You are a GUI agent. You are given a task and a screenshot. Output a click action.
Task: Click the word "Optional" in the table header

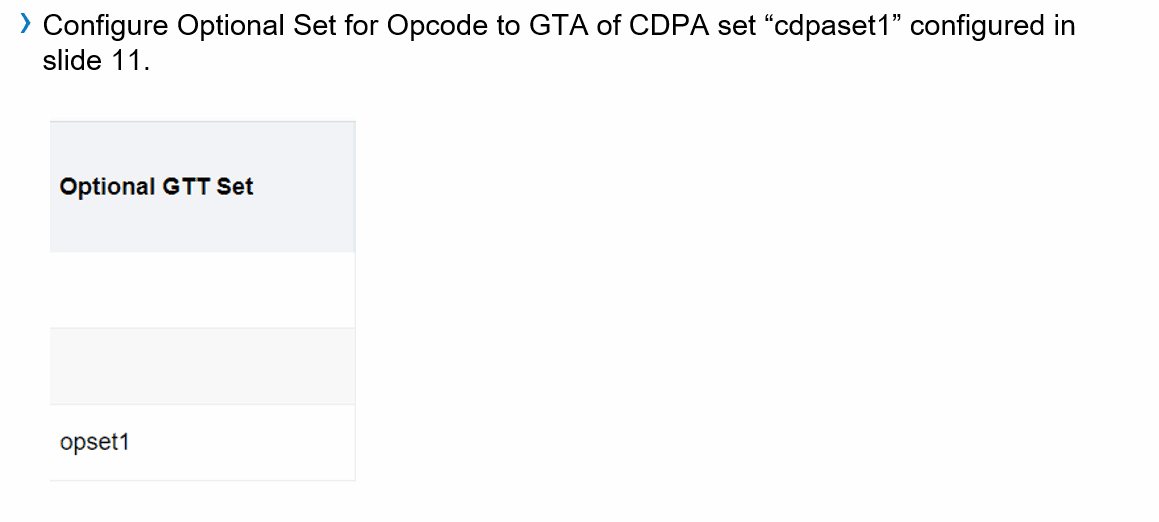click(106, 186)
